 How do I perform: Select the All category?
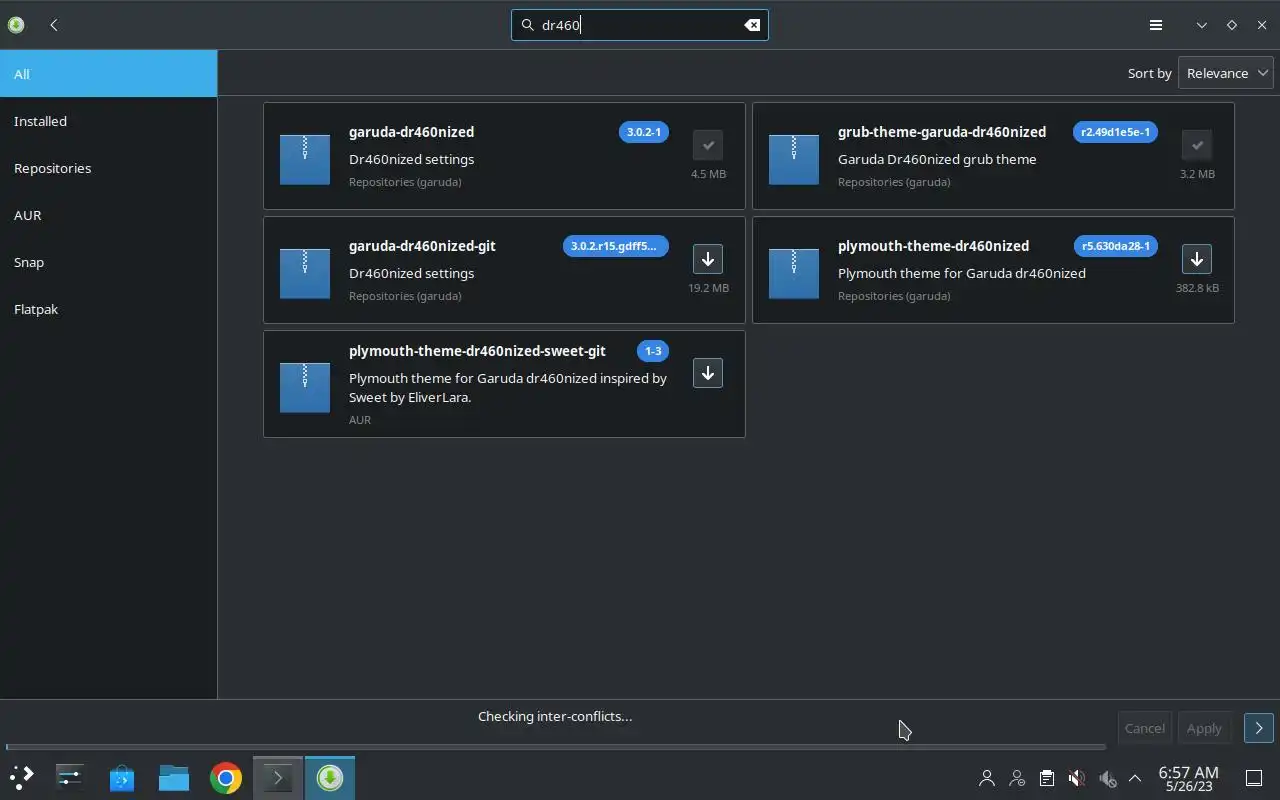[108, 74]
